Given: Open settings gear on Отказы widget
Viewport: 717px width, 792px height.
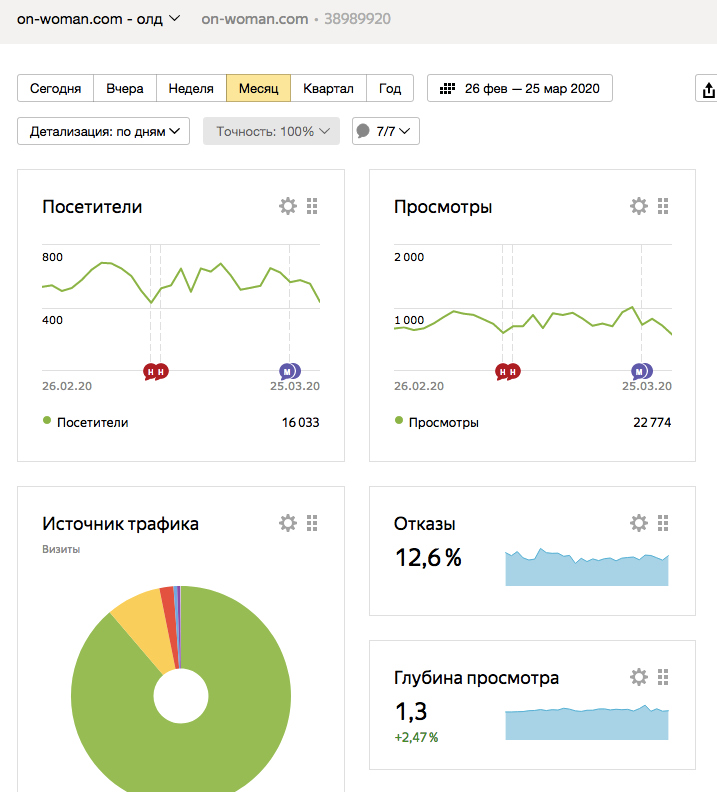Looking at the screenshot, I should pyautogui.click(x=639, y=523).
